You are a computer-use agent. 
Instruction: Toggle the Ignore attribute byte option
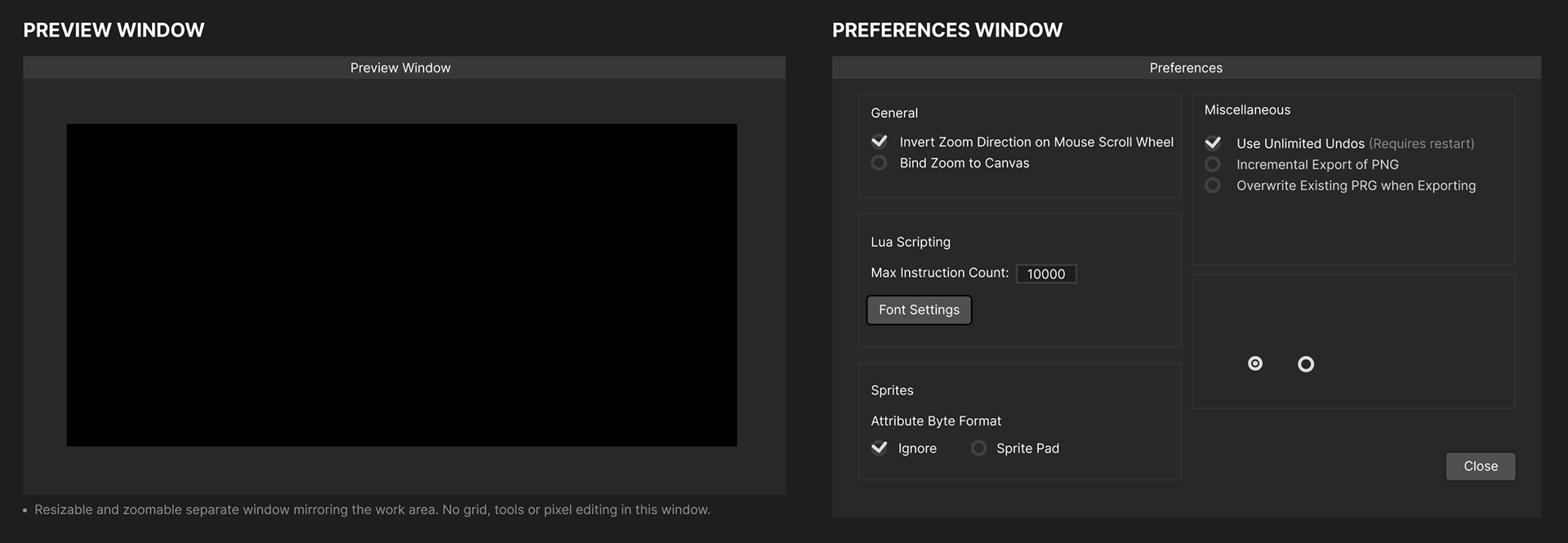(880, 447)
